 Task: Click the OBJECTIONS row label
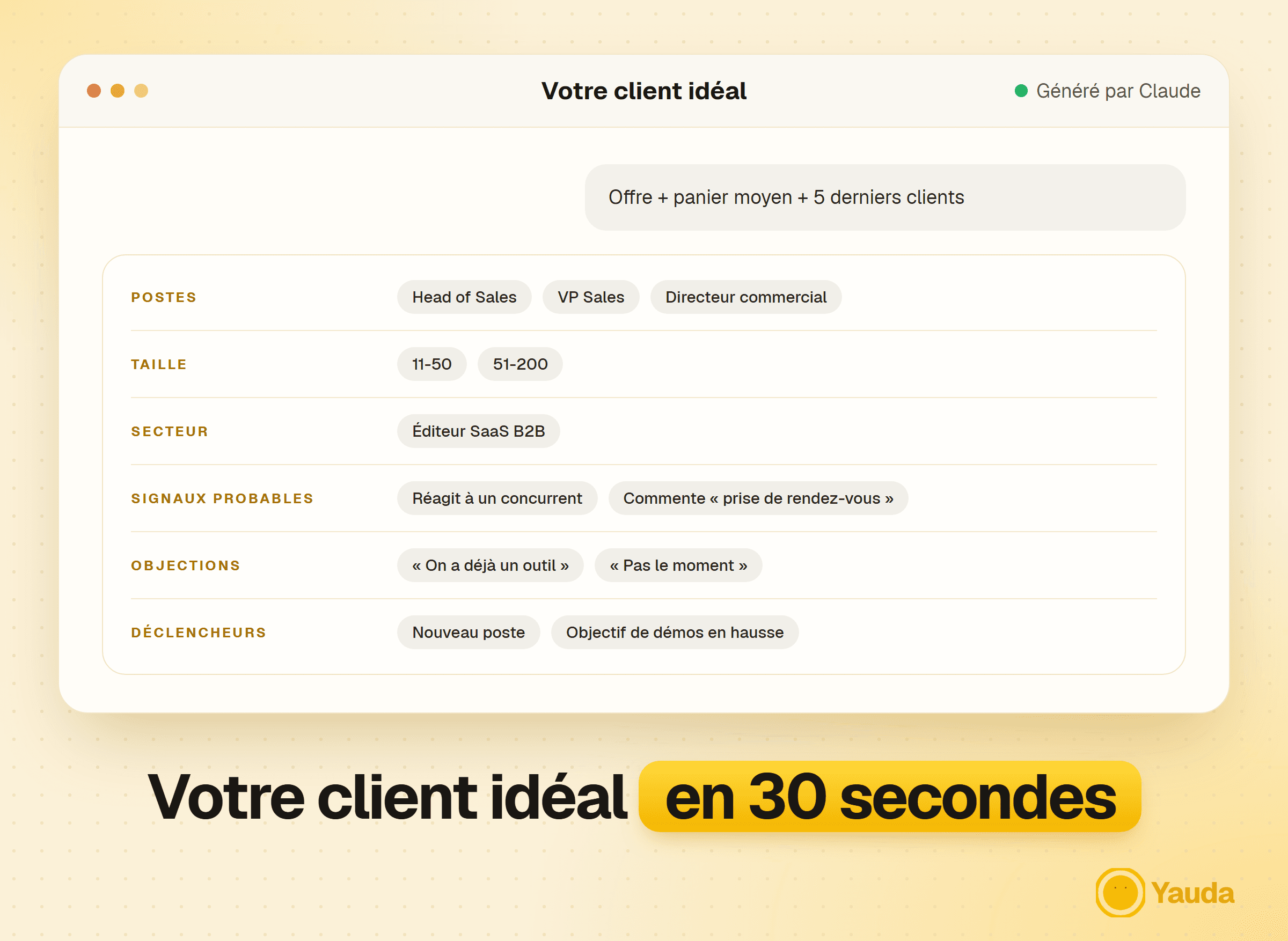(186, 565)
